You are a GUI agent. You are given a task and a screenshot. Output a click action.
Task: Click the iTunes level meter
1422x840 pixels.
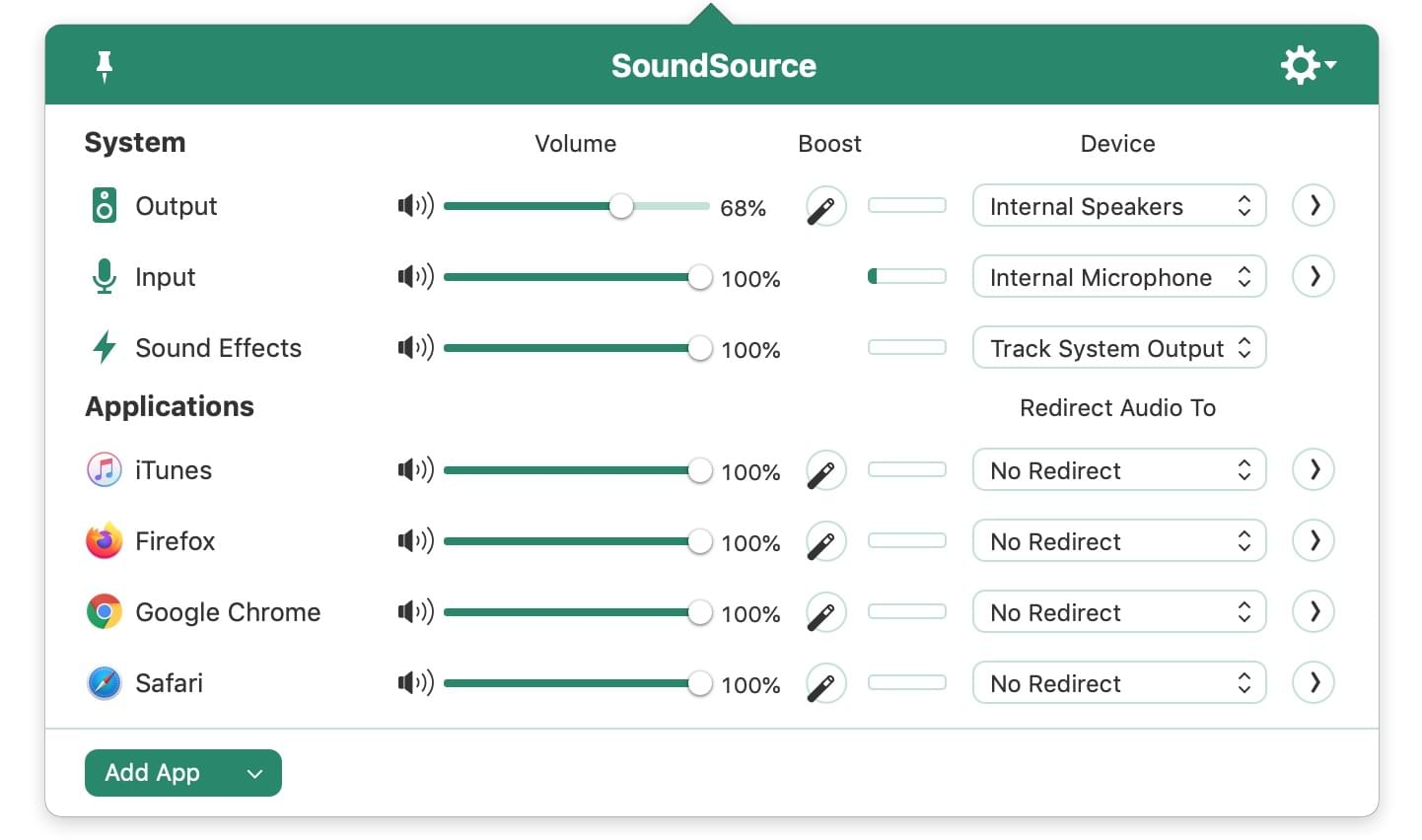click(907, 469)
